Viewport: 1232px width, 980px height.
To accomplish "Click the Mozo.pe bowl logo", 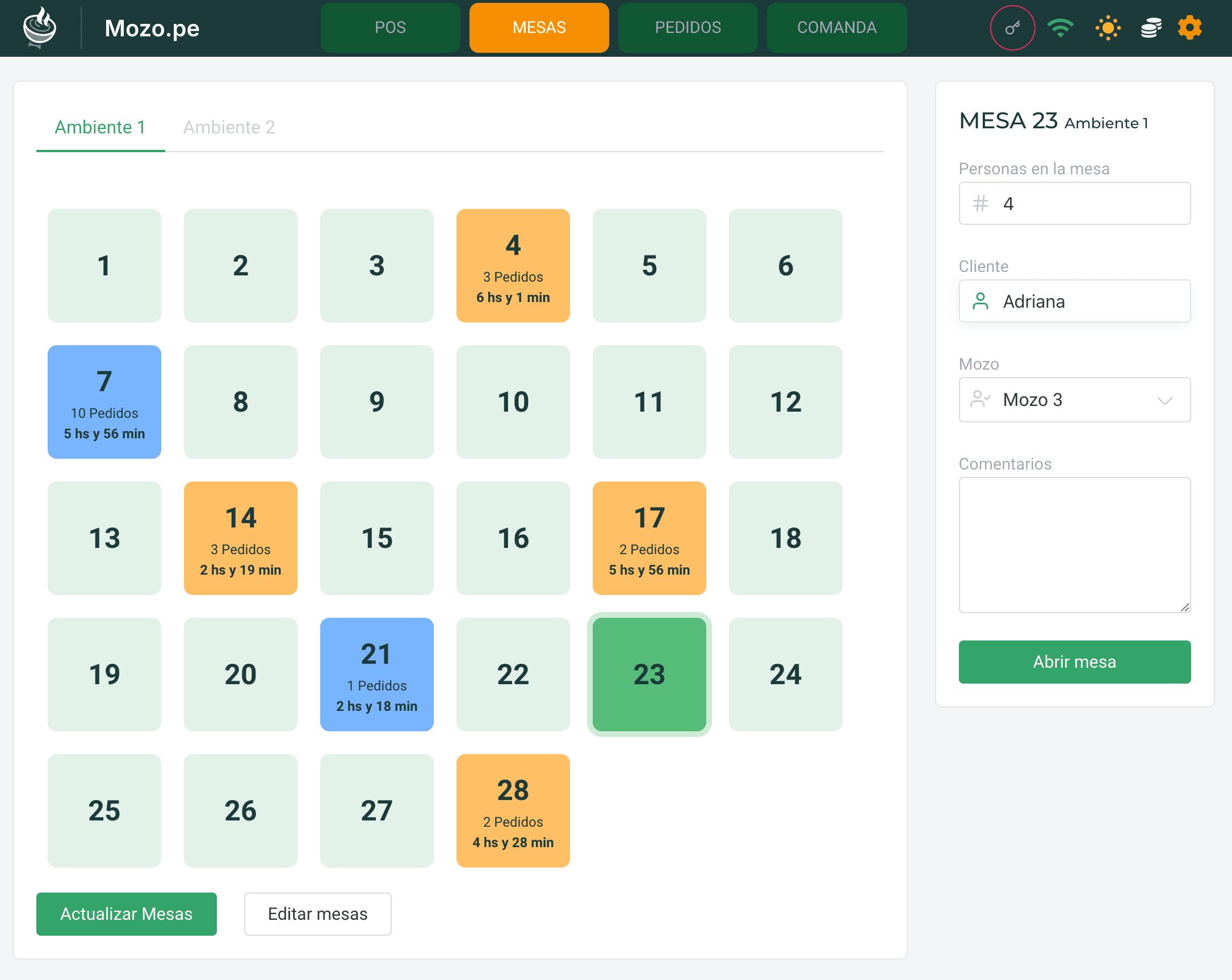I will (39, 27).
